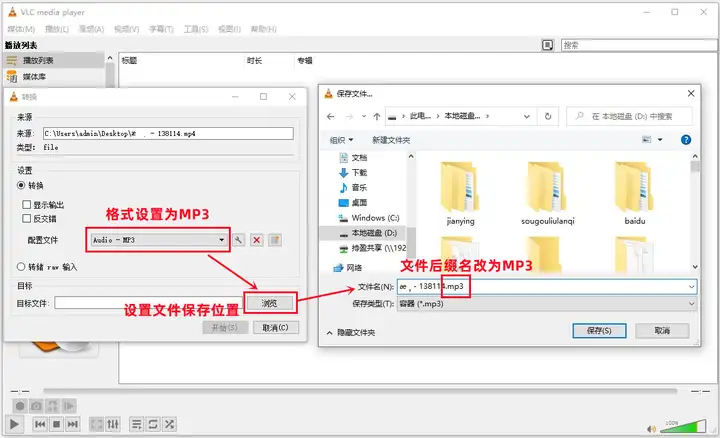The height and width of the screenshot is (438, 720).
Task: Search in 本地磁盘 (D:) field
Action: pos(630,117)
